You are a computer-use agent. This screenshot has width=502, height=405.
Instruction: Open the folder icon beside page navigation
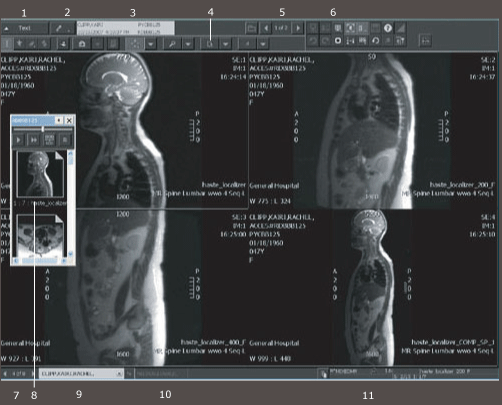(252, 28)
